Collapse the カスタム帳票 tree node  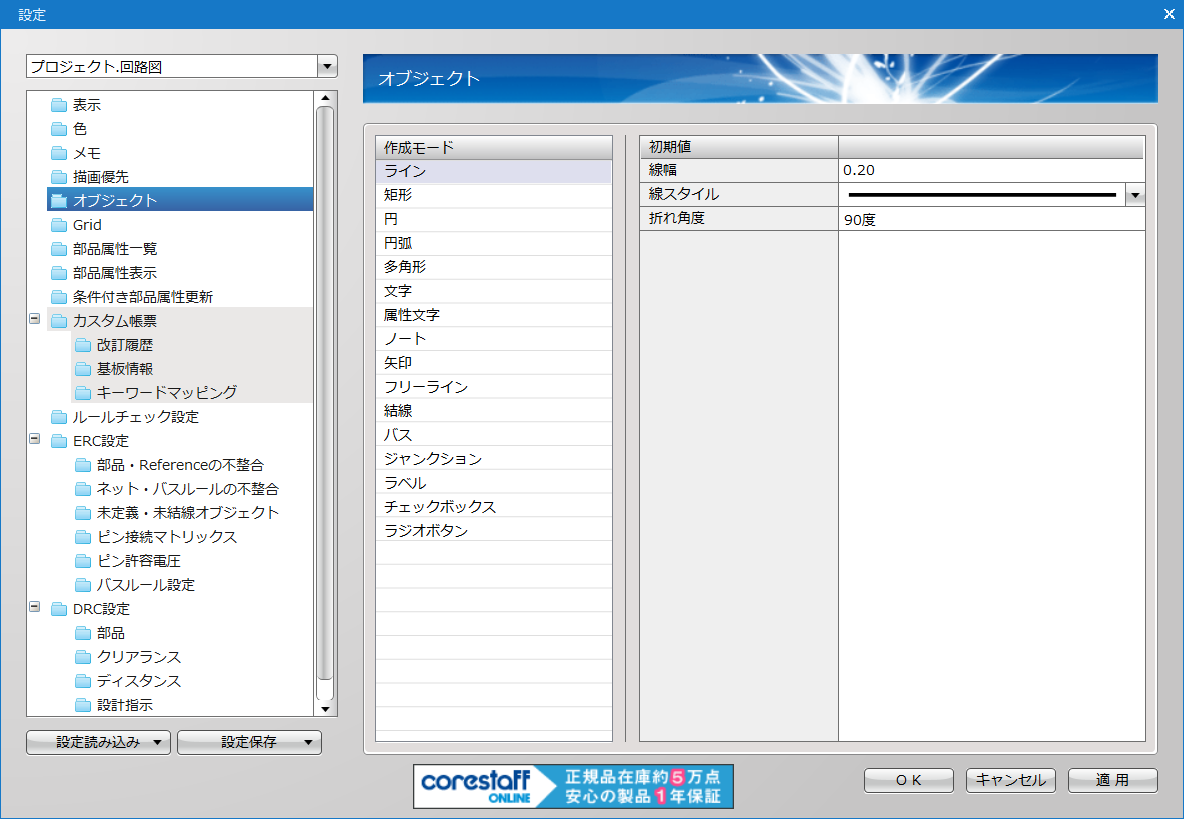(x=35, y=320)
